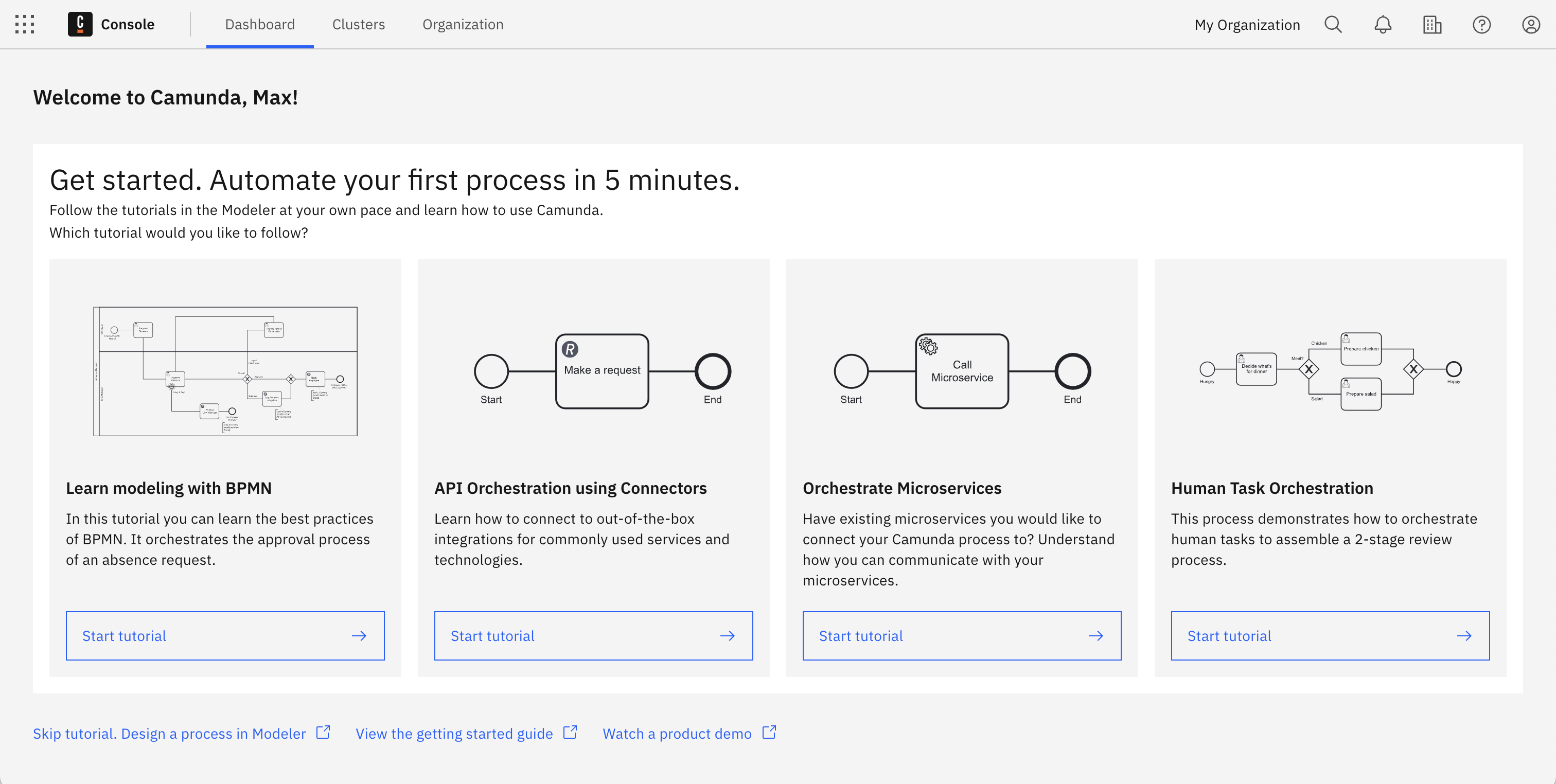Click the organization building icon
Viewport: 1556px width, 784px height.
click(1431, 25)
